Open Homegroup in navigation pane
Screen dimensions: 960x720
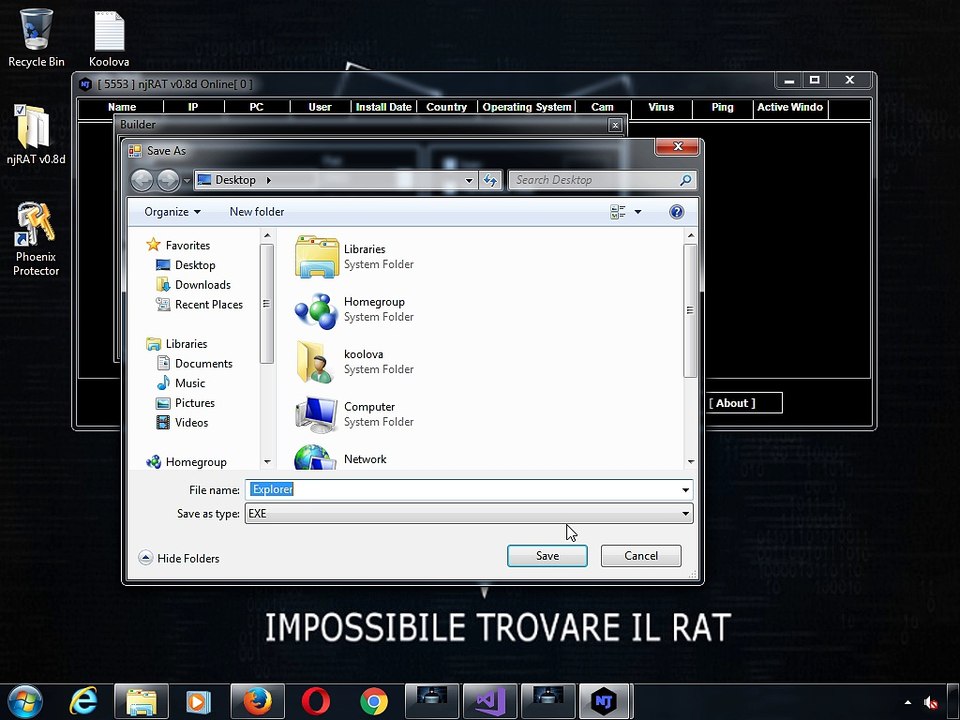click(x=187, y=462)
